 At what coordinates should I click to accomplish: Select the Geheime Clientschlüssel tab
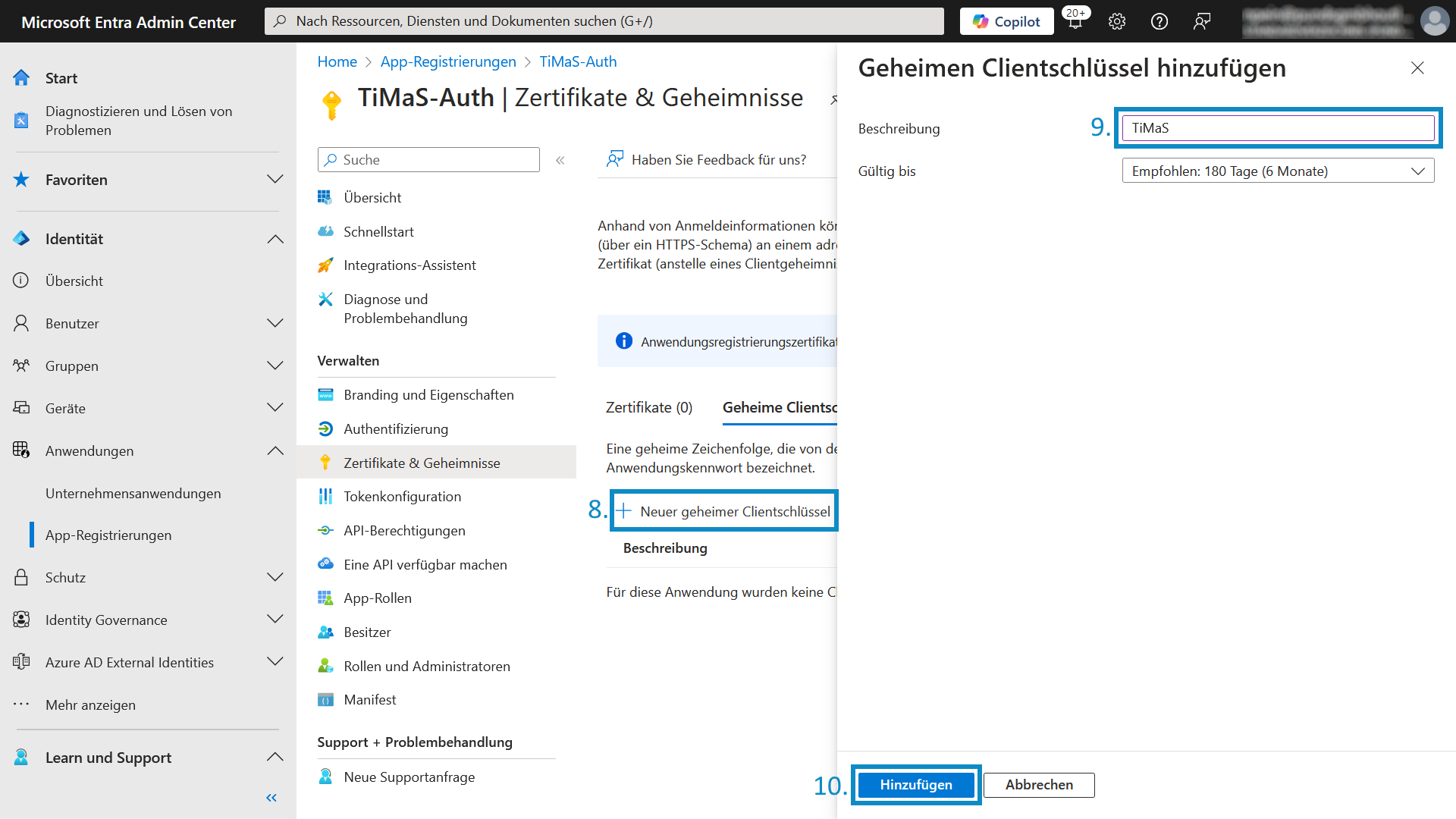click(x=780, y=408)
